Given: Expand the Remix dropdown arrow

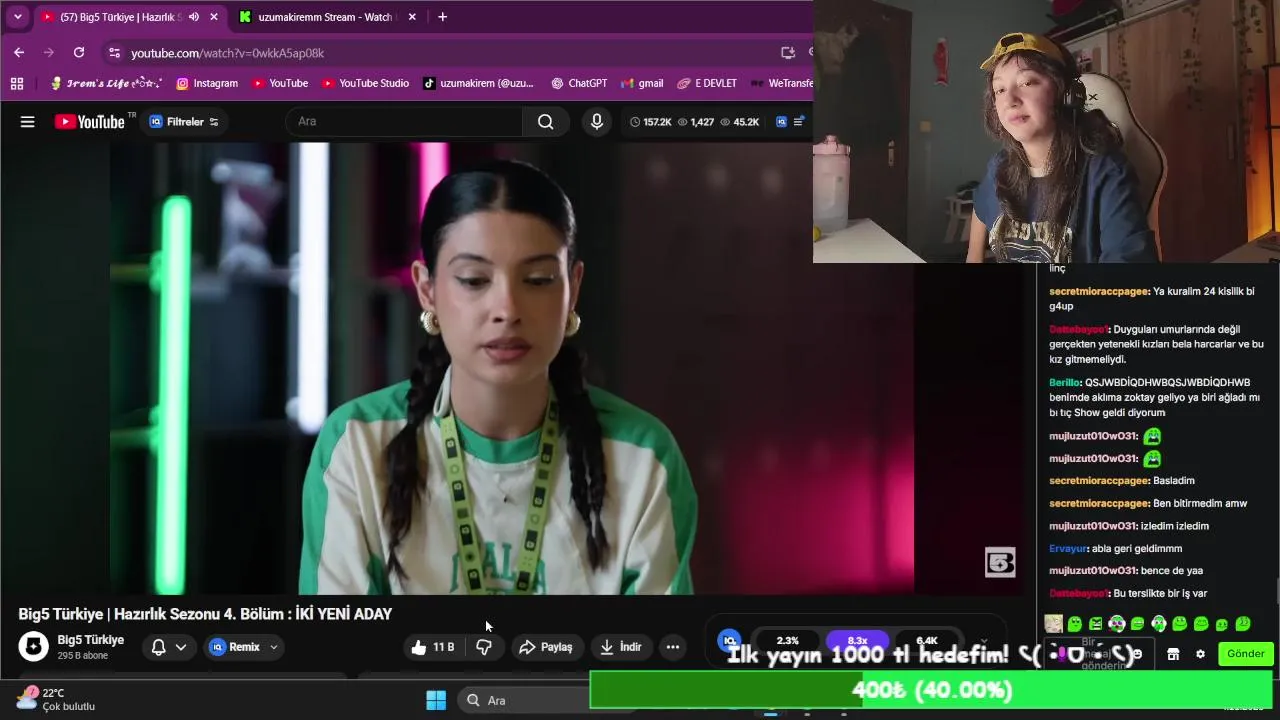Looking at the screenshot, I should click(274, 647).
